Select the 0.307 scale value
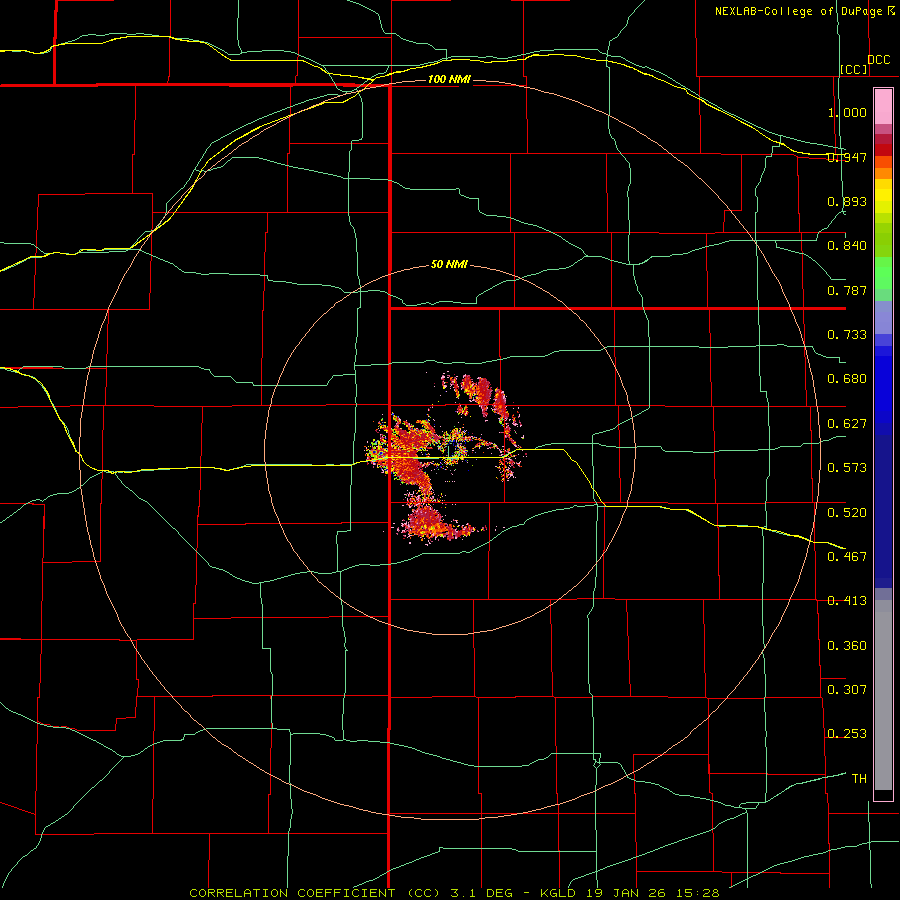 click(847, 689)
